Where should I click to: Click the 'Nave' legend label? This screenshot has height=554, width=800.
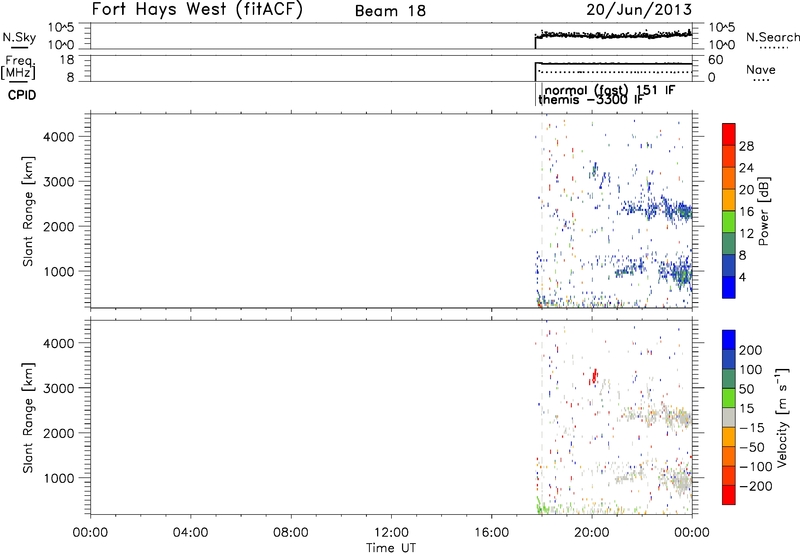pyautogui.click(x=761, y=69)
